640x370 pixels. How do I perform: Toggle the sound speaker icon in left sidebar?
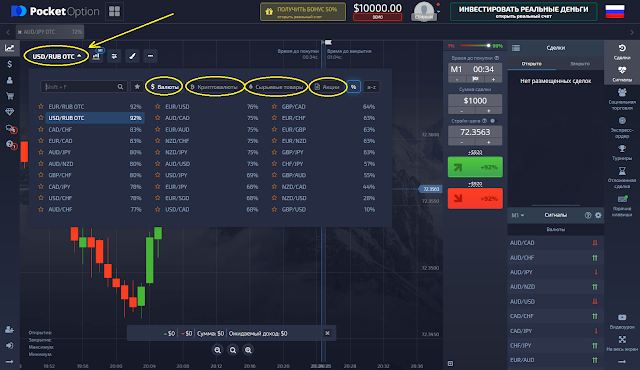9,346
